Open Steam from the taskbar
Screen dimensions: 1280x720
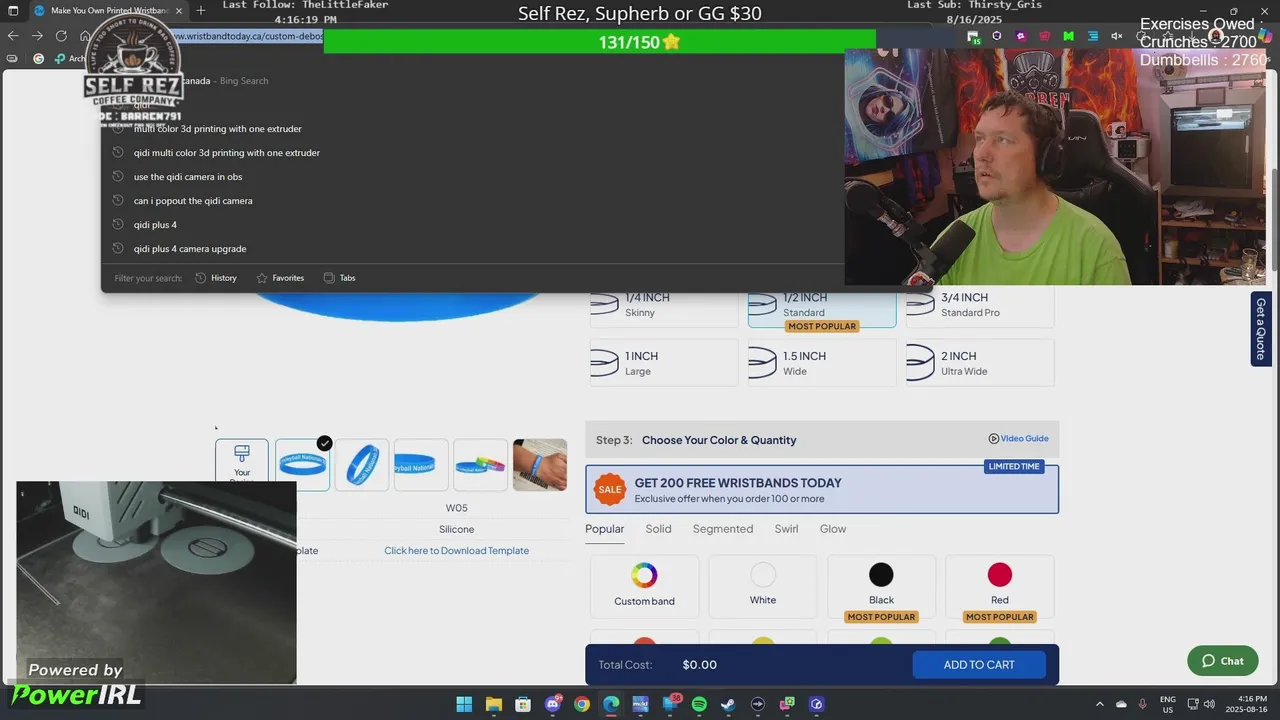[728, 704]
